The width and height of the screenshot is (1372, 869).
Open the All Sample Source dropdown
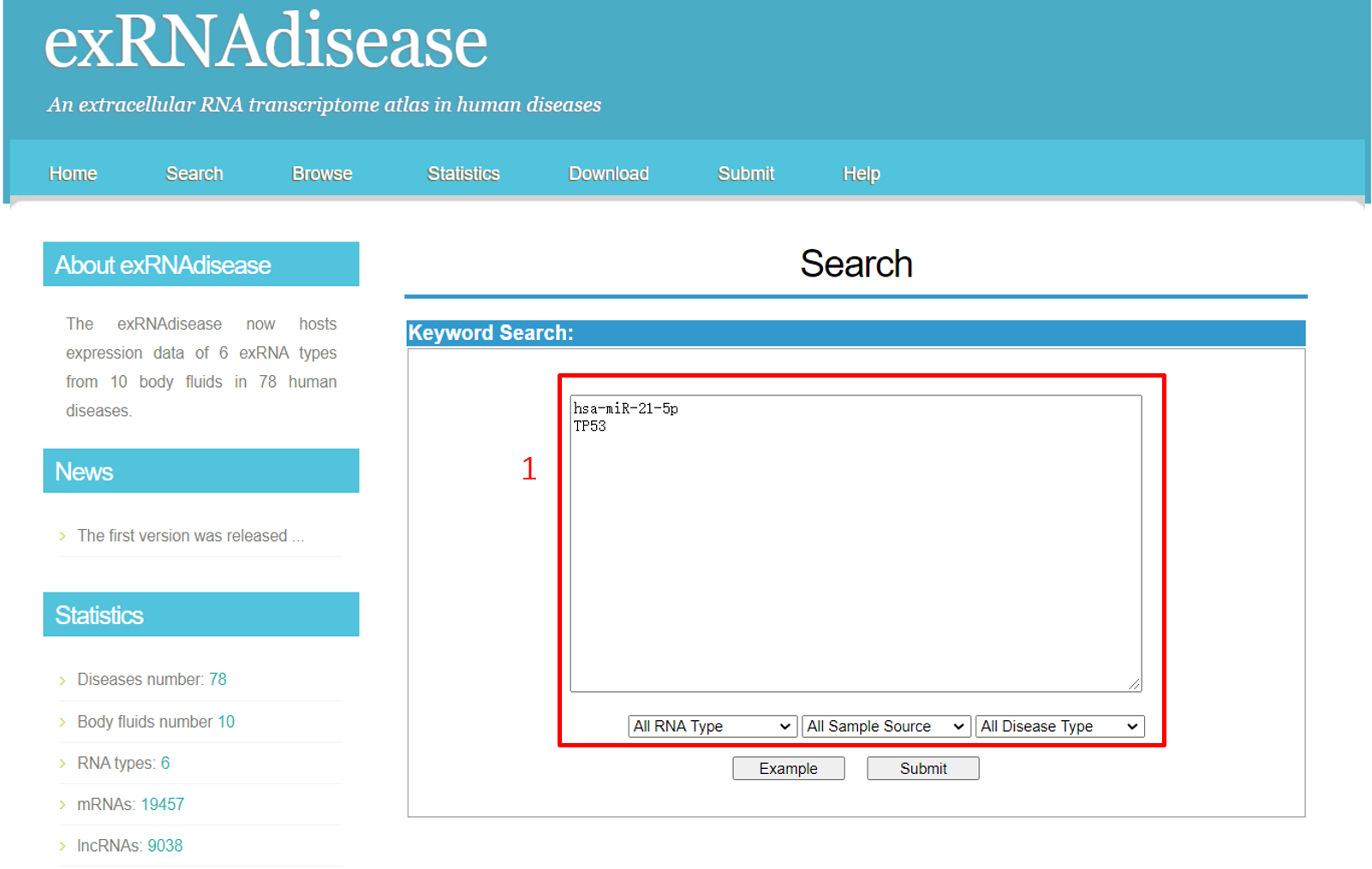click(886, 726)
